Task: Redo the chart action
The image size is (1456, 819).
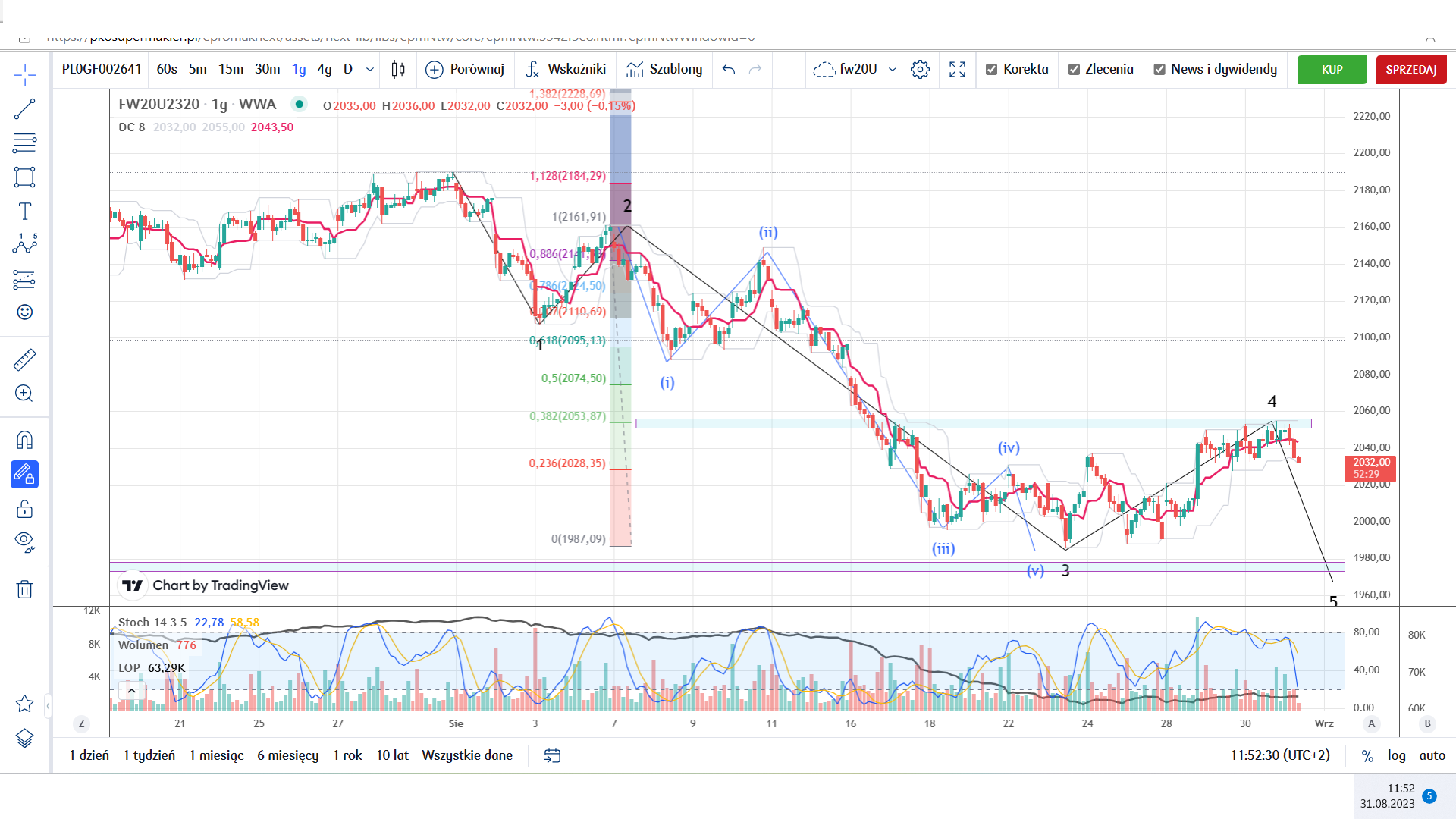Action: (755, 70)
